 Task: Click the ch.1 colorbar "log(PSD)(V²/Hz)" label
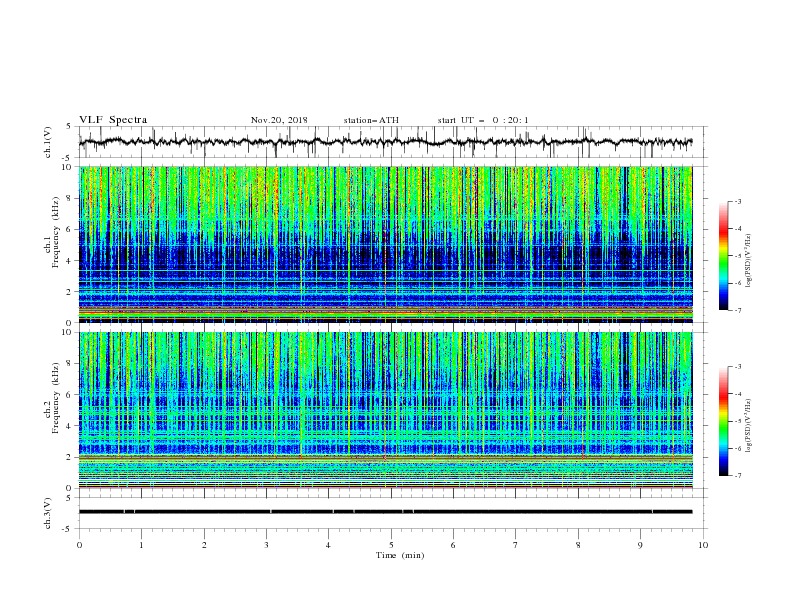pyautogui.click(x=748, y=261)
